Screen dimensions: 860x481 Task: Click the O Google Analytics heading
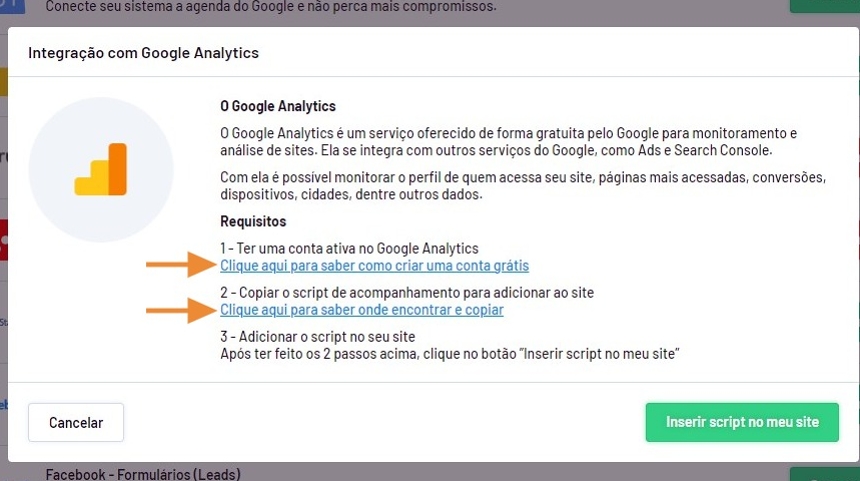coord(278,106)
